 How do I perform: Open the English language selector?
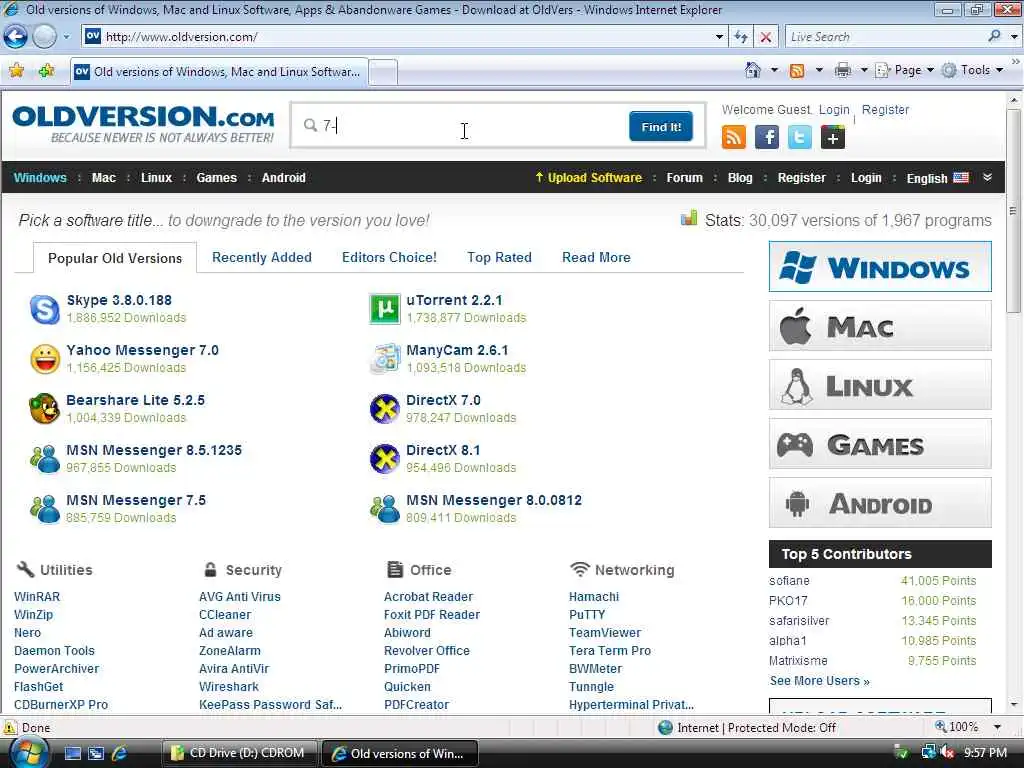click(937, 178)
